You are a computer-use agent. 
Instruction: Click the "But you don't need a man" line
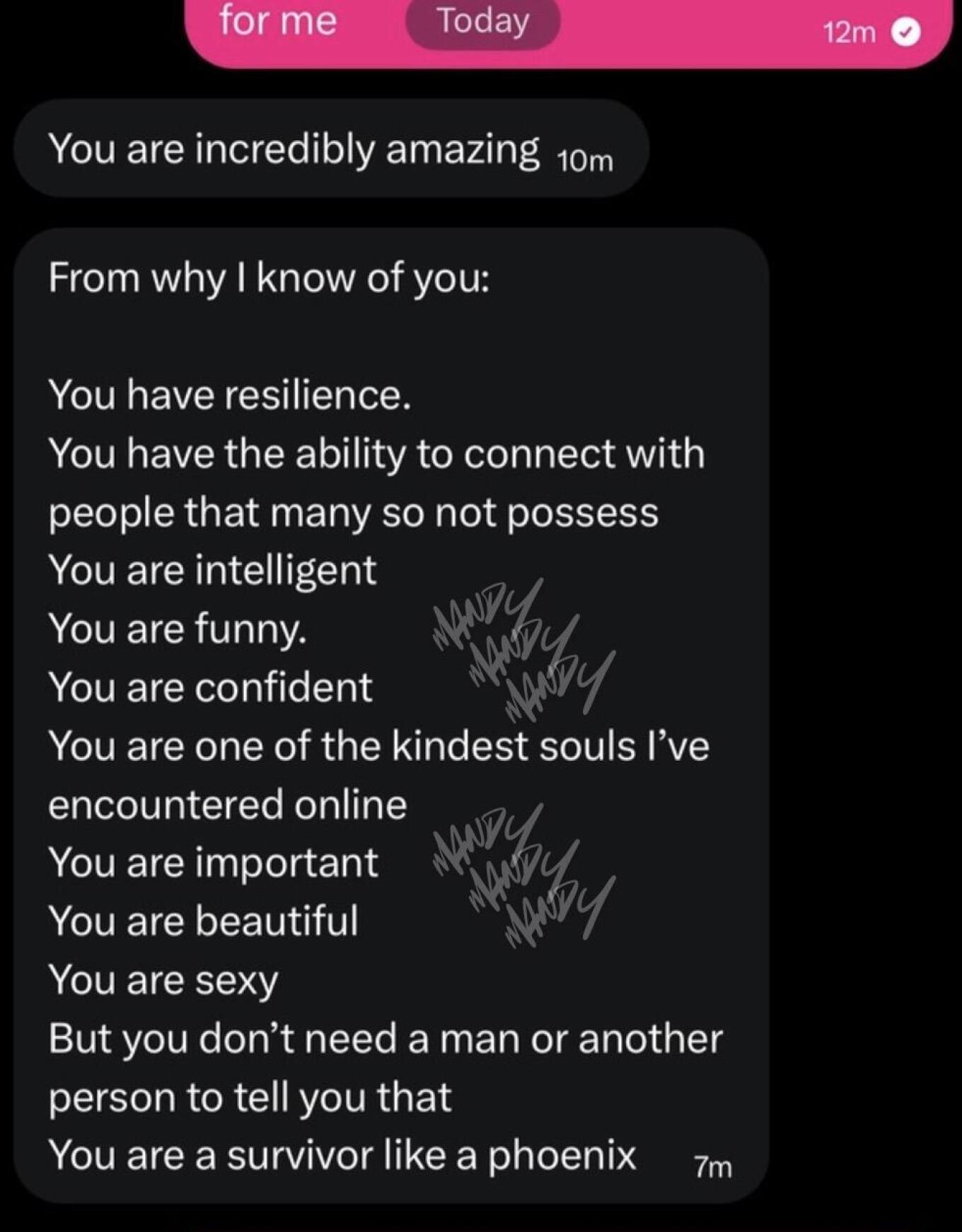click(x=386, y=1039)
